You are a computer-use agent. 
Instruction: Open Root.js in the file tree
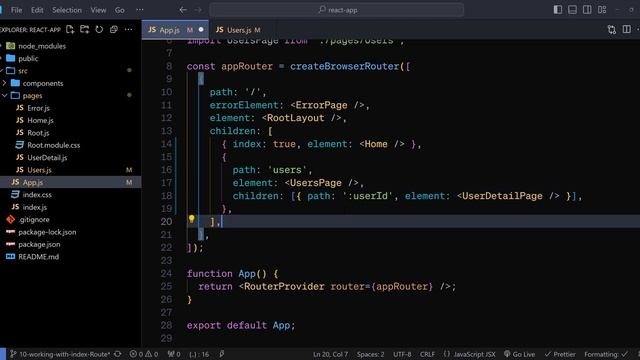click(38, 133)
